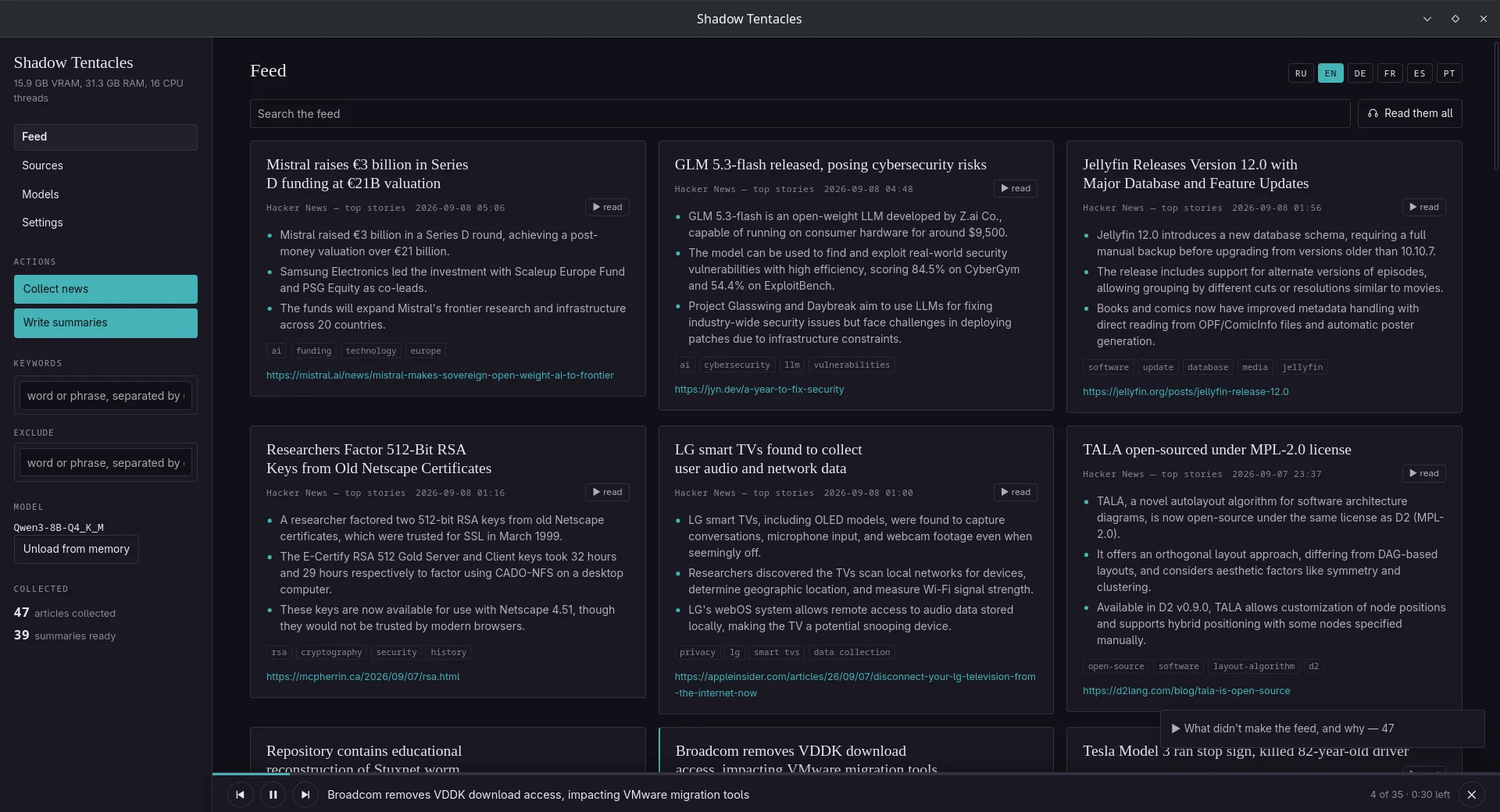Open the mcpherrin.ca rsa.html link
The image size is (1500, 812).
pyautogui.click(x=363, y=677)
